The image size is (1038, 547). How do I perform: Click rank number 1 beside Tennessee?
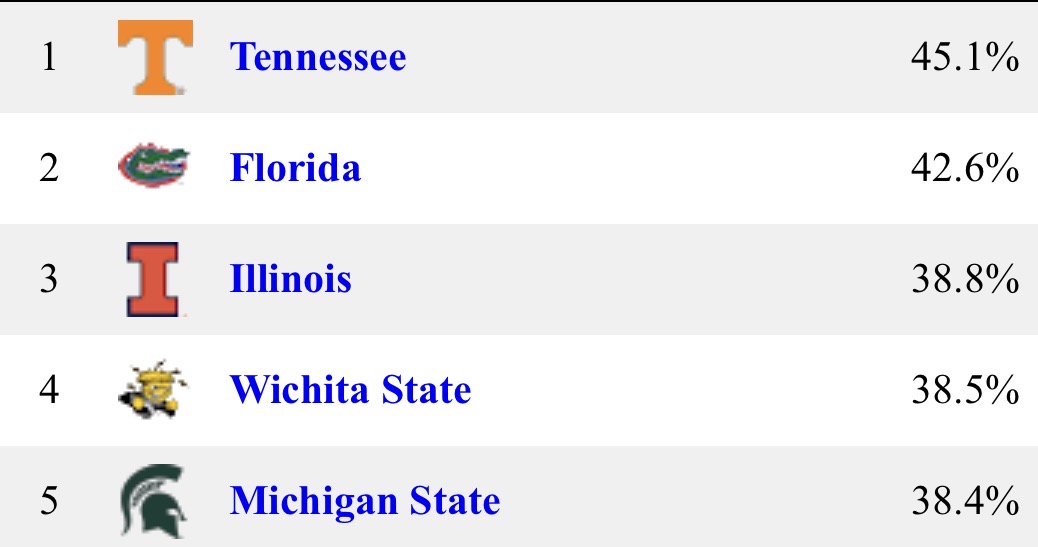pos(49,59)
